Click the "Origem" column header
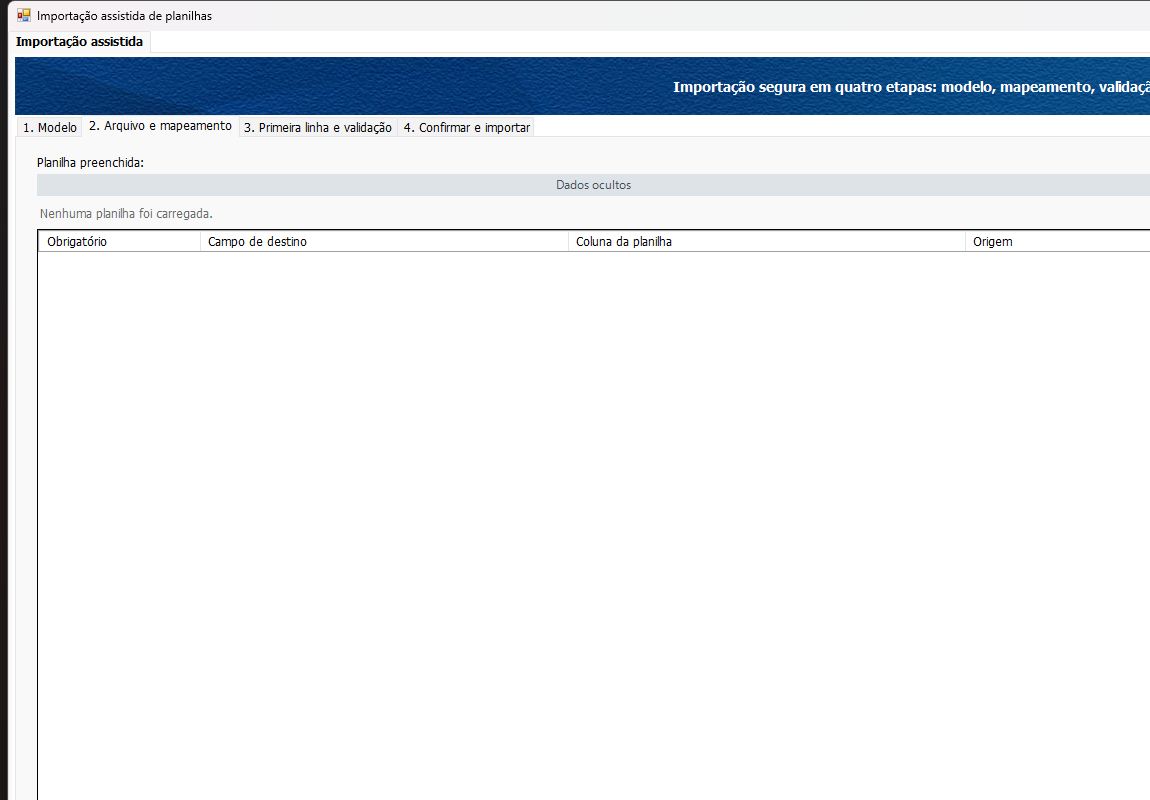The width and height of the screenshot is (1150, 800). [x=1058, y=241]
